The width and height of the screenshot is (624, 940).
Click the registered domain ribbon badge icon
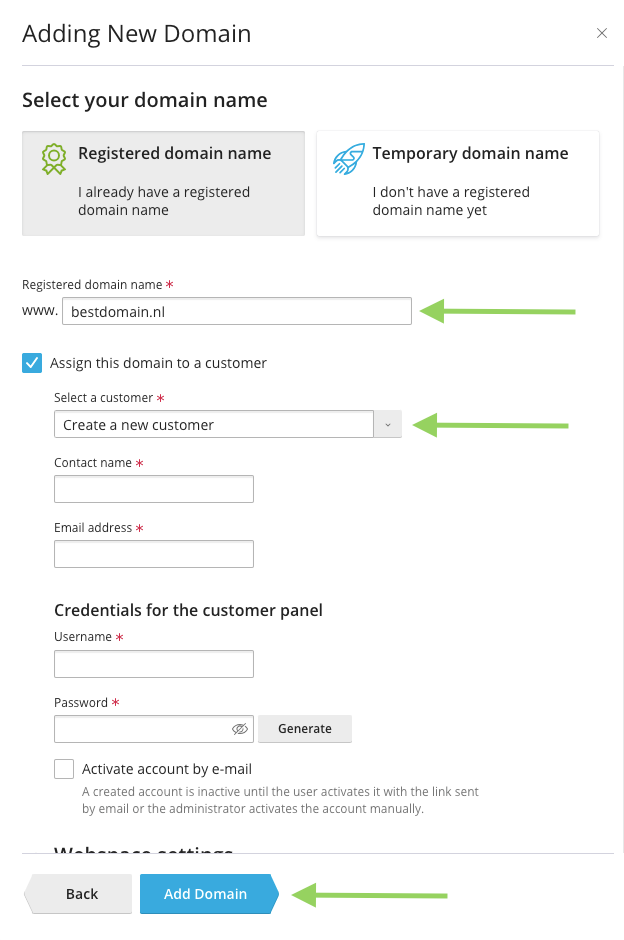click(53, 159)
